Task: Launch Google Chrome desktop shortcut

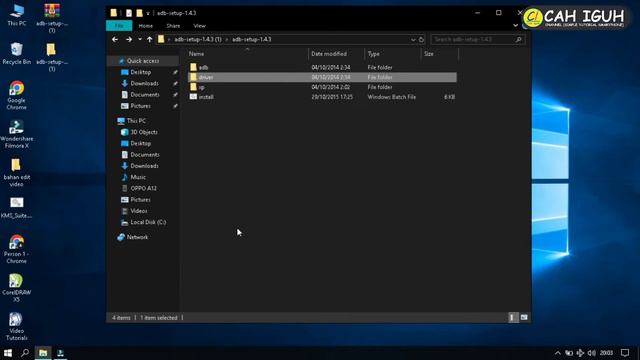Action: point(17,95)
